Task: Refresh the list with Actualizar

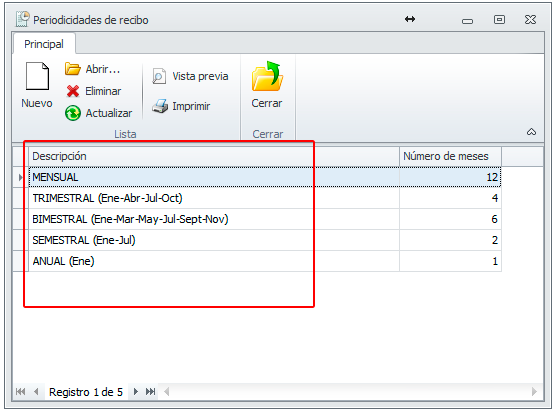Action: click(99, 113)
